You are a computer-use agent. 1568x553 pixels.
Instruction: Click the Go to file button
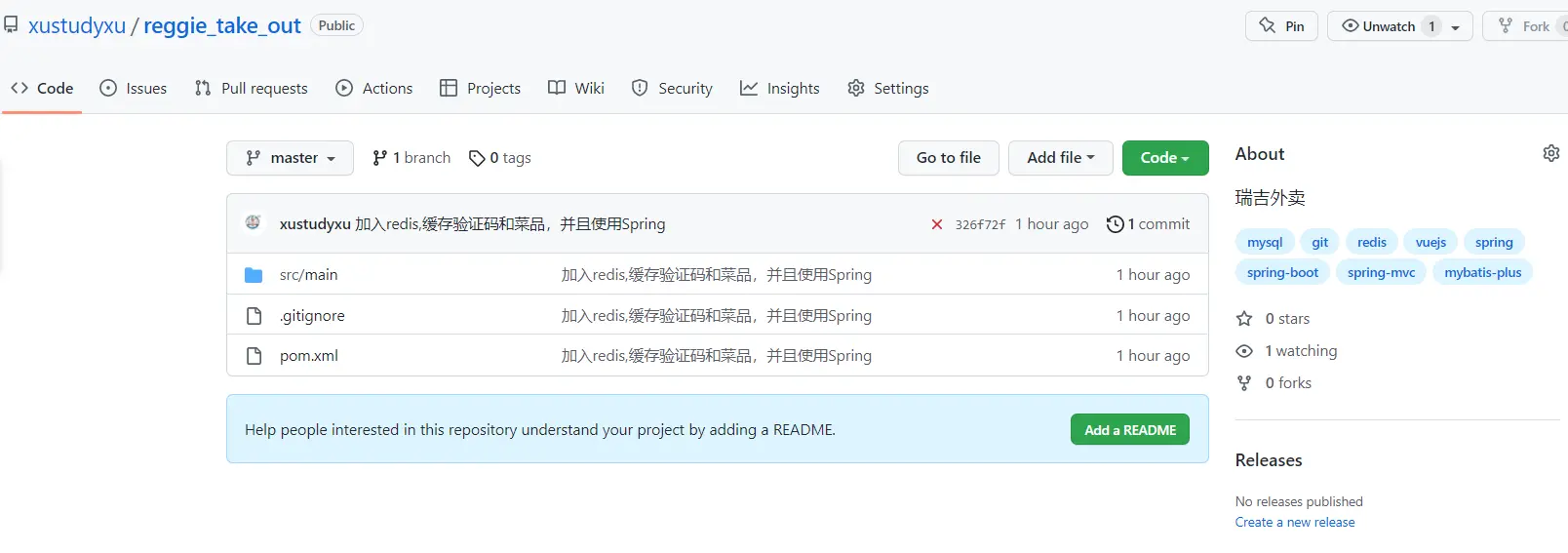coord(948,158)
